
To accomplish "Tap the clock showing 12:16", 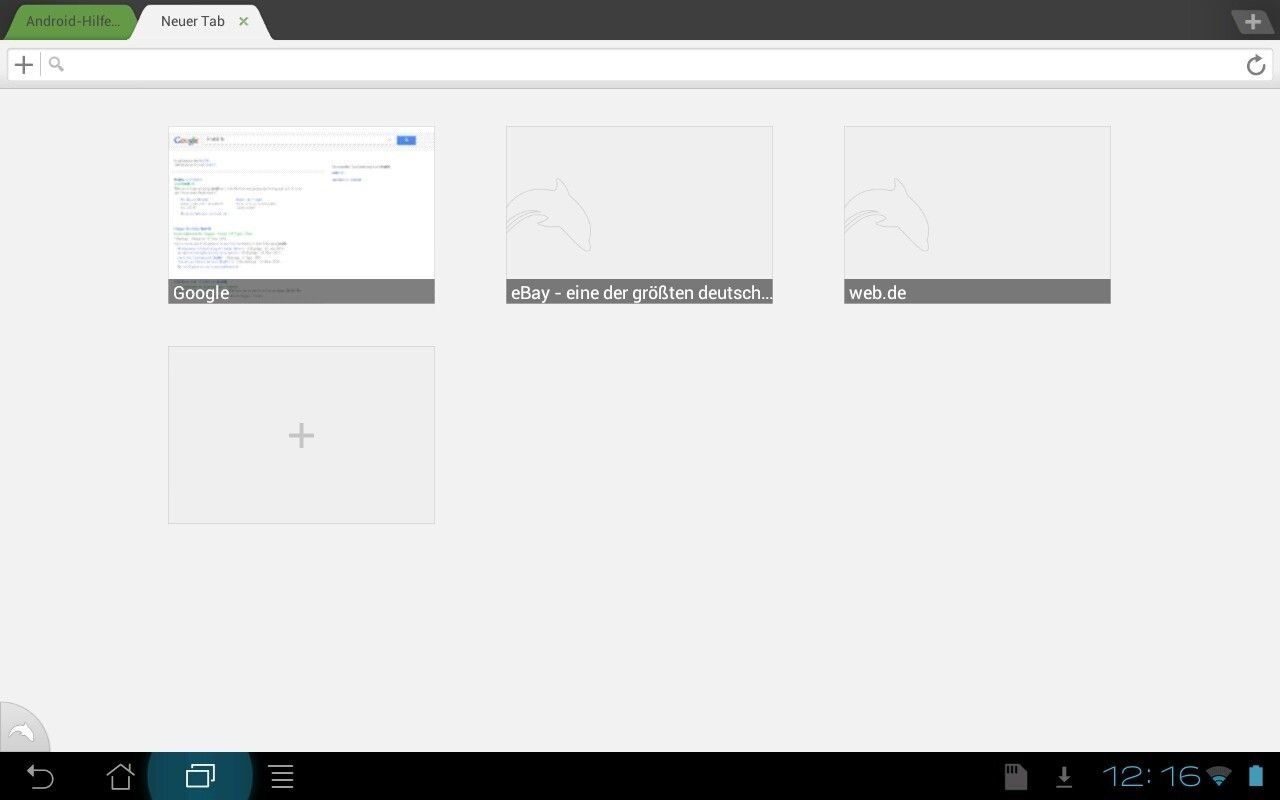I will click(1151, 776).
